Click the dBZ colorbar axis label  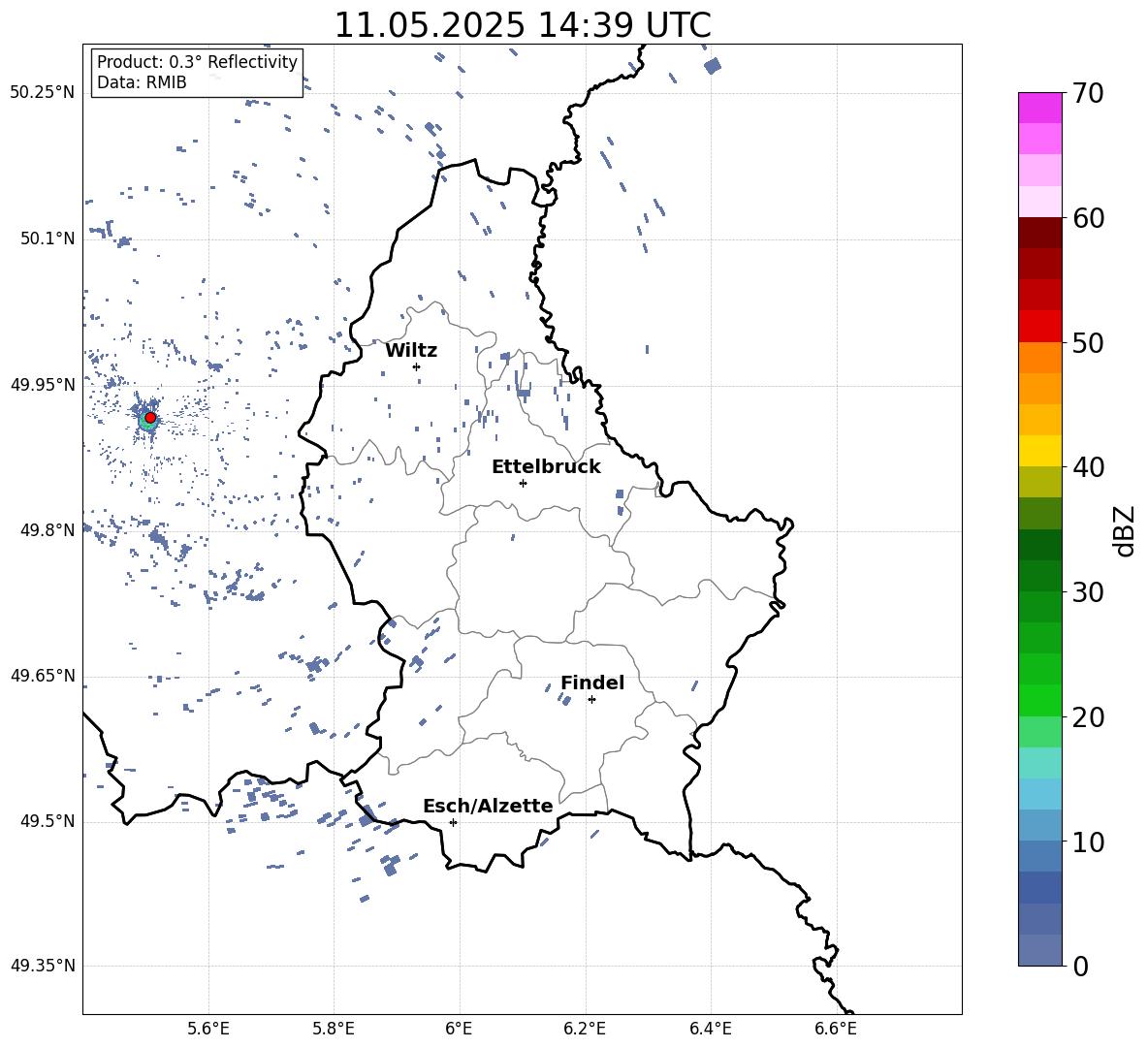(x=1126, y=530)
